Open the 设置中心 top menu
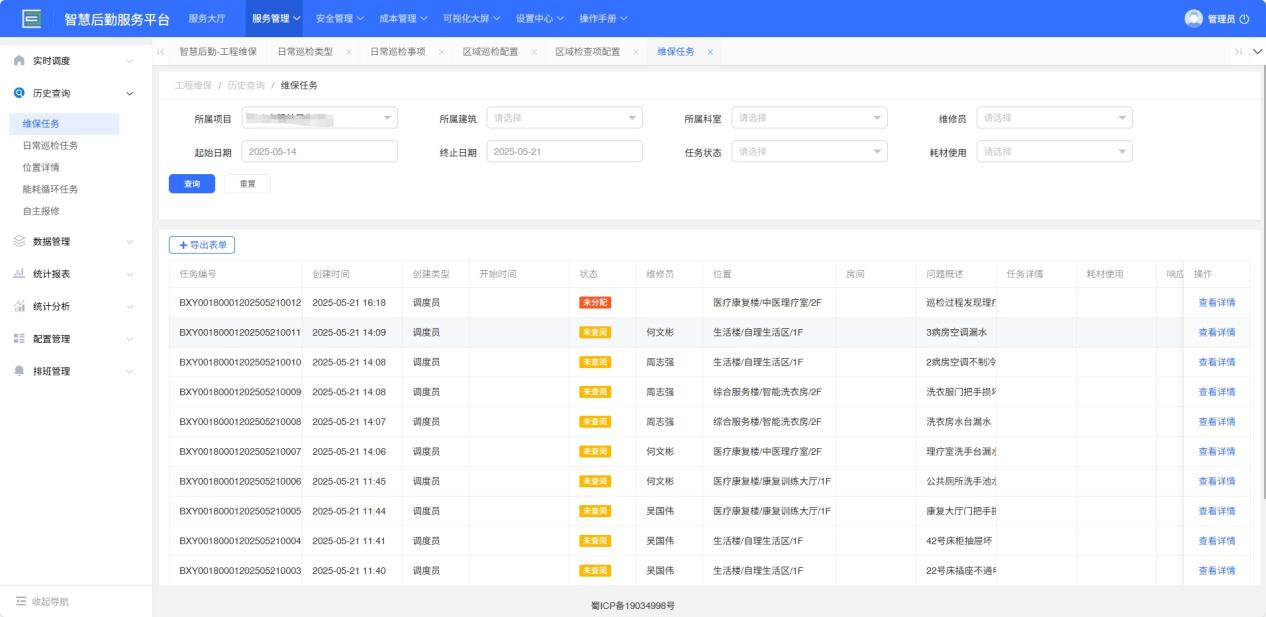This screenshot has height=617, width=1266. 540,19
